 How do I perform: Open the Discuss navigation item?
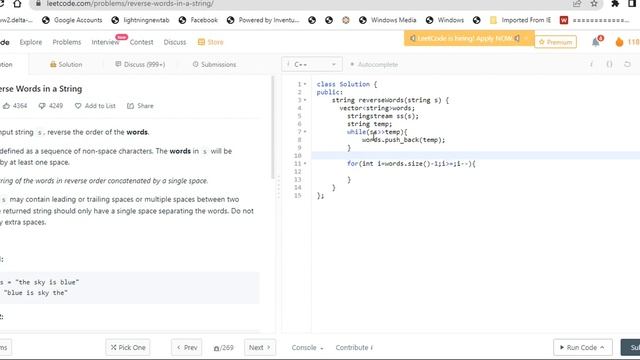pos(175,42)
